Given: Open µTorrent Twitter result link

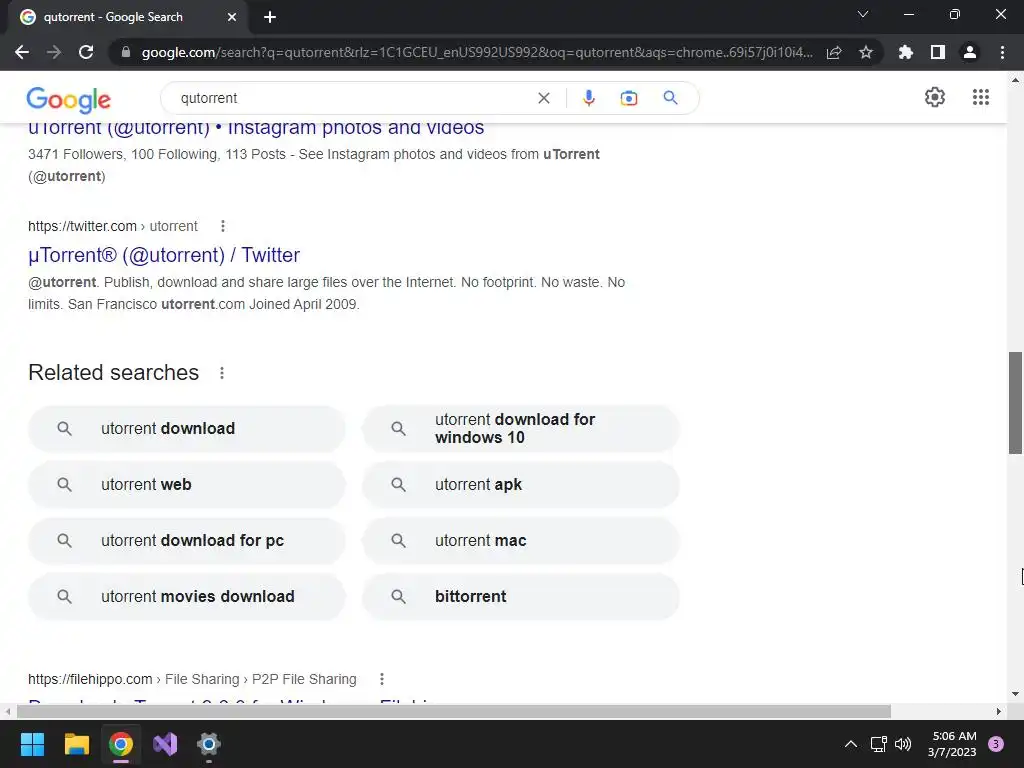Looking at the screenshot, I should [164, 255].
